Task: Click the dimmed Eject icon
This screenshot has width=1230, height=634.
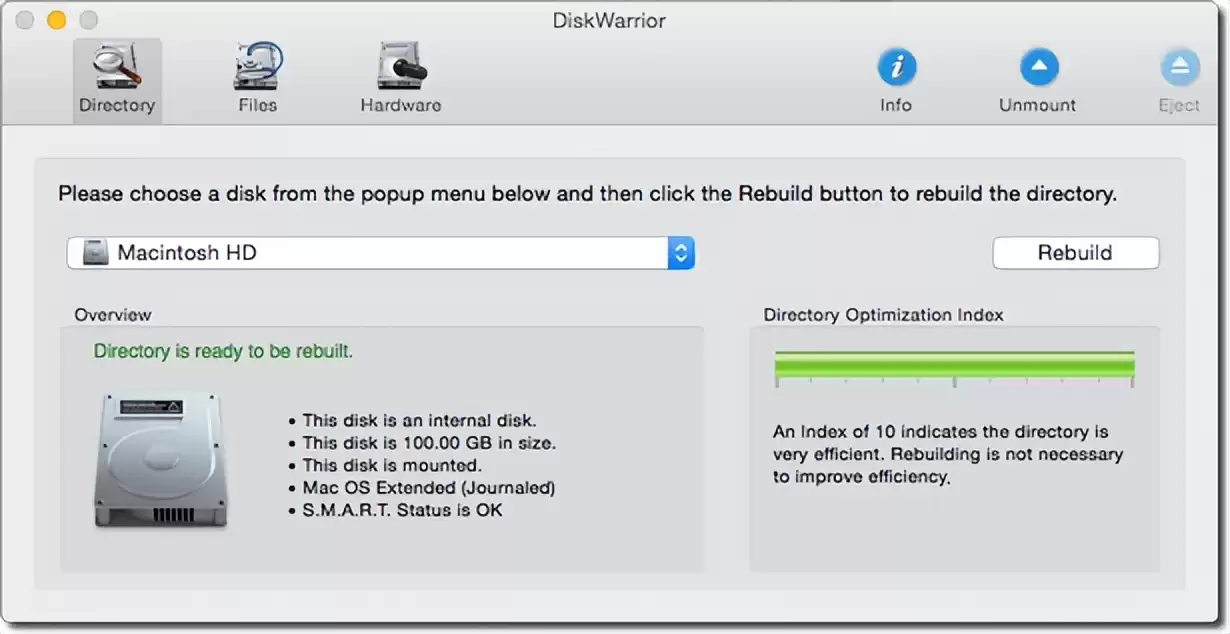Action: 1179,67
